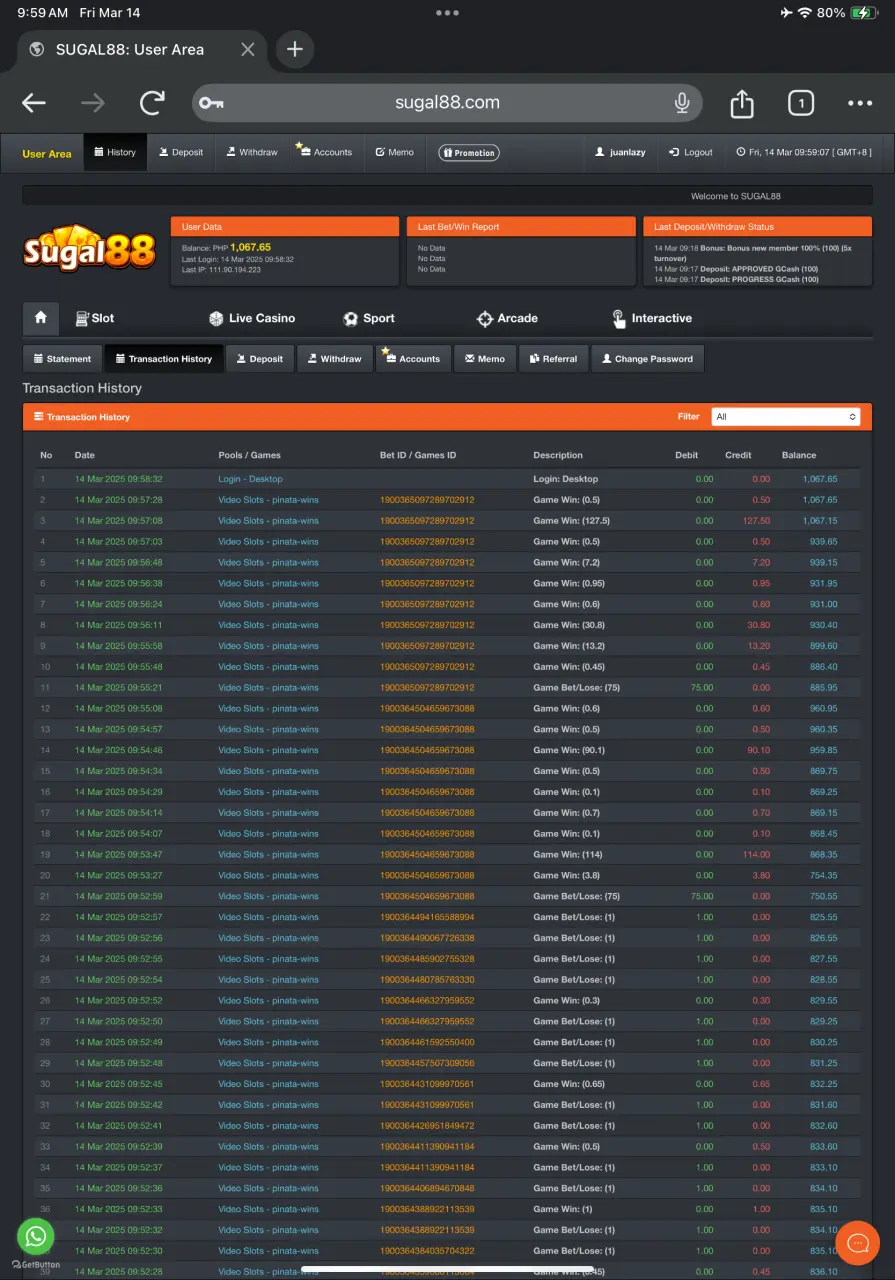Select Deposit in top navigation bar

[x=180, y=152]
